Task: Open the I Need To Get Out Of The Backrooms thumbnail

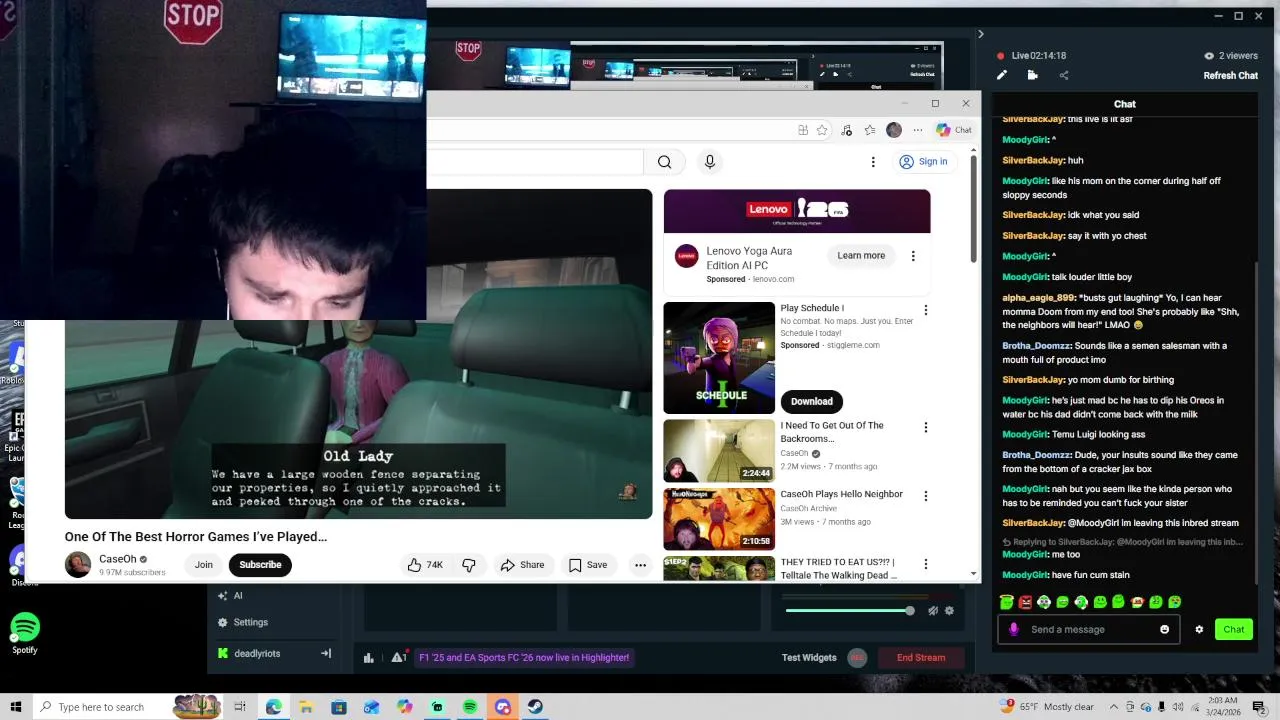Action: point(719,451)
